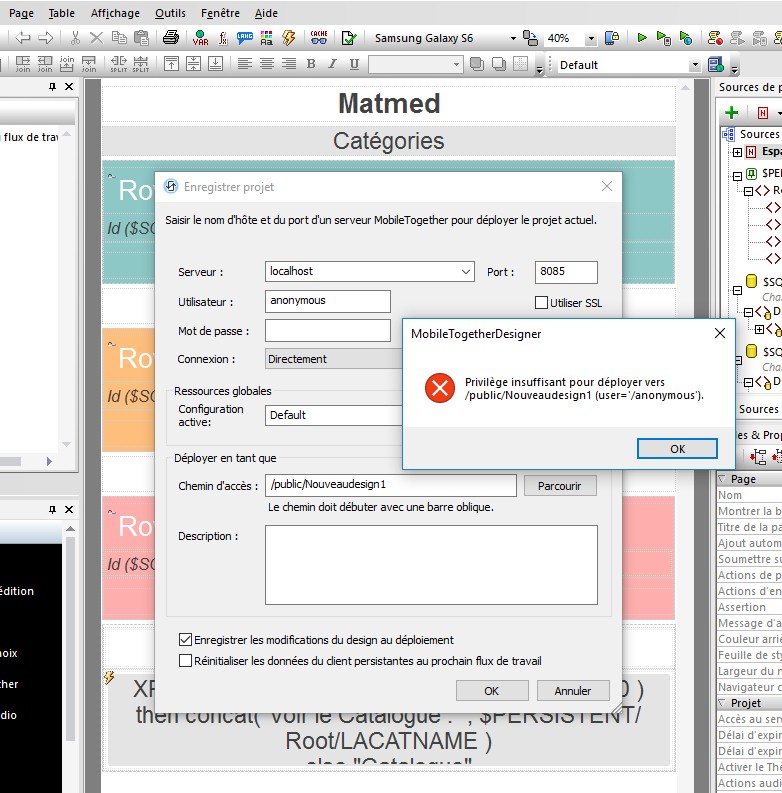Viewport: 782px width, 793px height.
Task: Apply bold formatting with the B icon
Action: tap(311, 64)
